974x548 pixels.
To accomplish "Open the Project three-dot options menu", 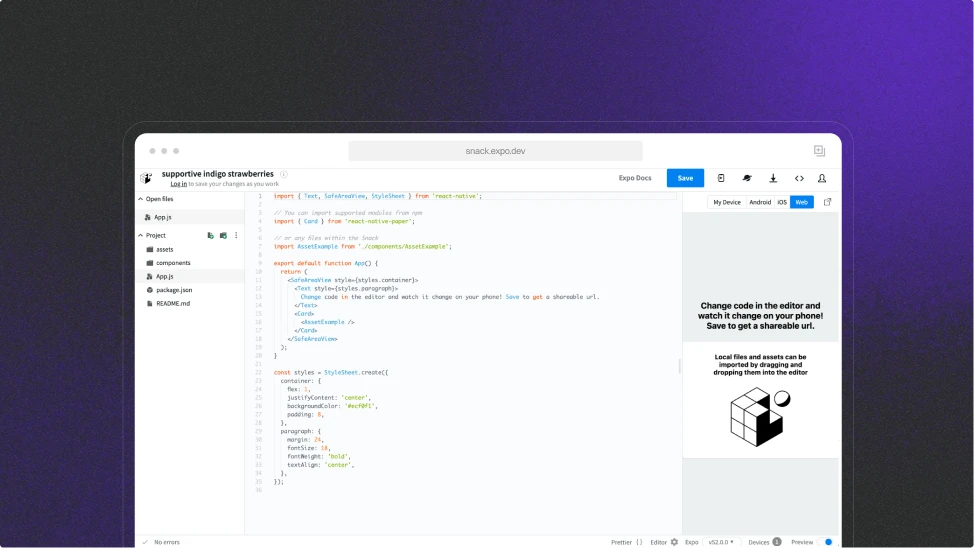I will pos(236,235).
